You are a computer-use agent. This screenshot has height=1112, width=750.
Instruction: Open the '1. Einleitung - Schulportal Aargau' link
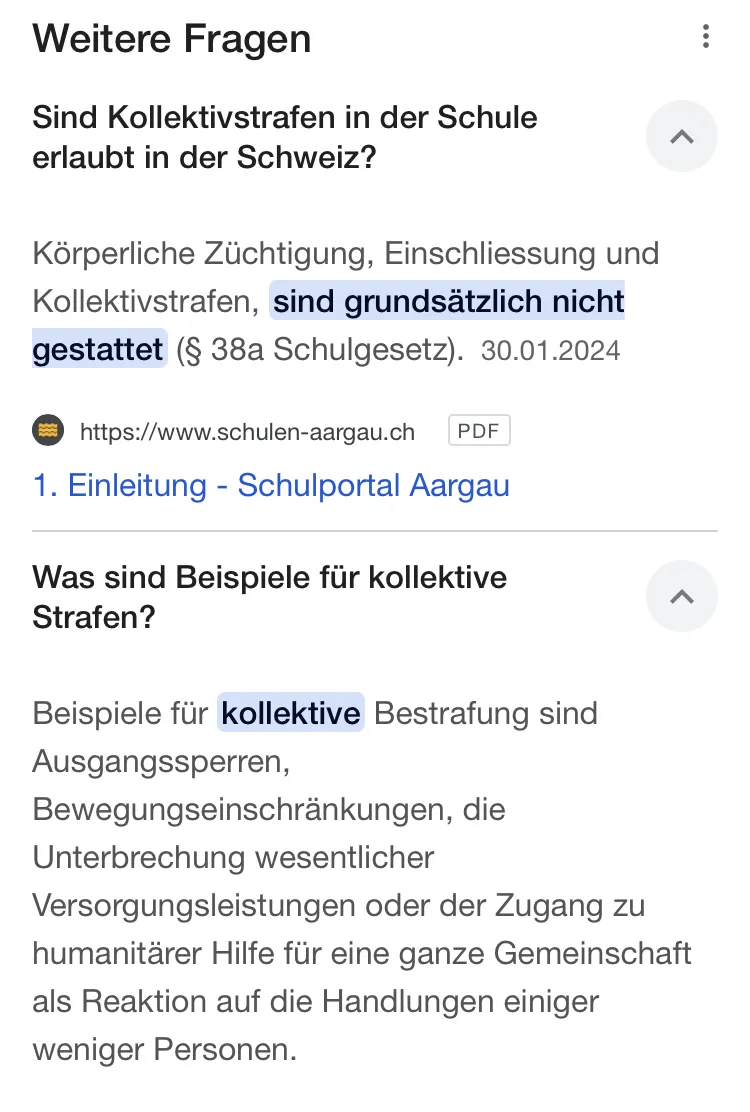pos(271,486)
